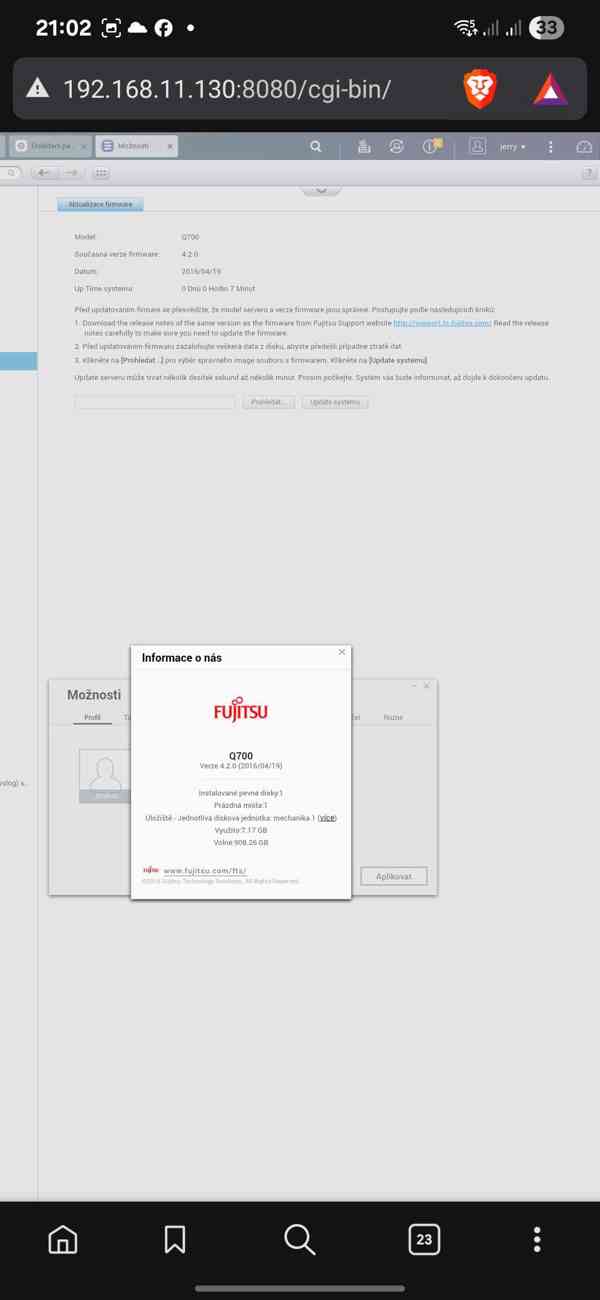Open the Brave Rewards triangle icon
The width and height of the screenshot is (600, 1300).
pyautogui.click(x=550, y=90)
